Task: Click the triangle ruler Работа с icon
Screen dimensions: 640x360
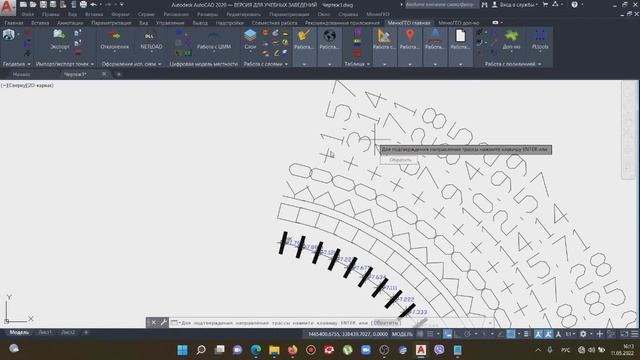Action: [x=384, y=36]
